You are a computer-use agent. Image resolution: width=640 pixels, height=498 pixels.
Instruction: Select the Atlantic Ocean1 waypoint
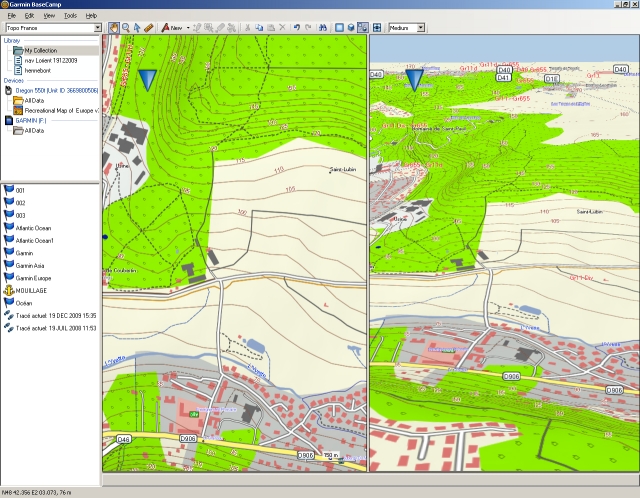point(34,241)
